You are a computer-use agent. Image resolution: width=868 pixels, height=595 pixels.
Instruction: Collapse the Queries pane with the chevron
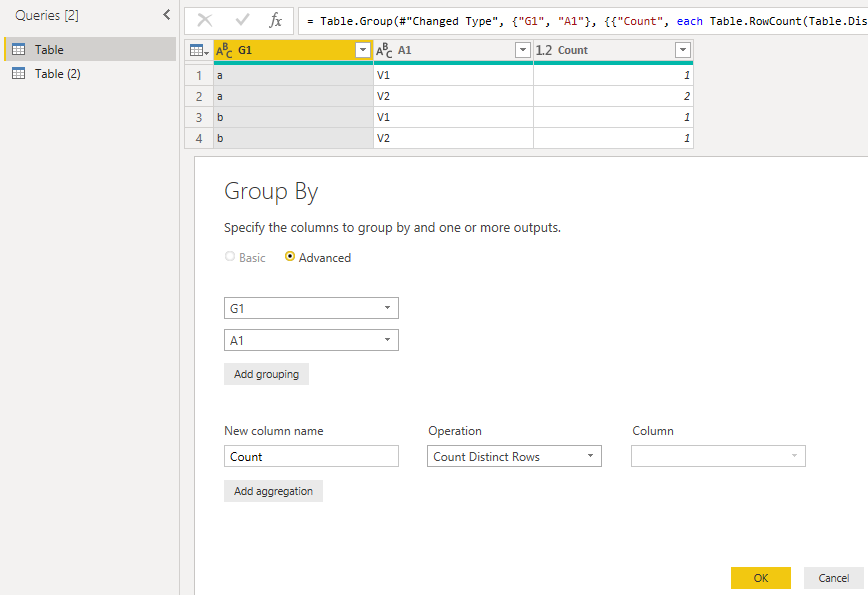pyautogui.click(x=167, y=15)
